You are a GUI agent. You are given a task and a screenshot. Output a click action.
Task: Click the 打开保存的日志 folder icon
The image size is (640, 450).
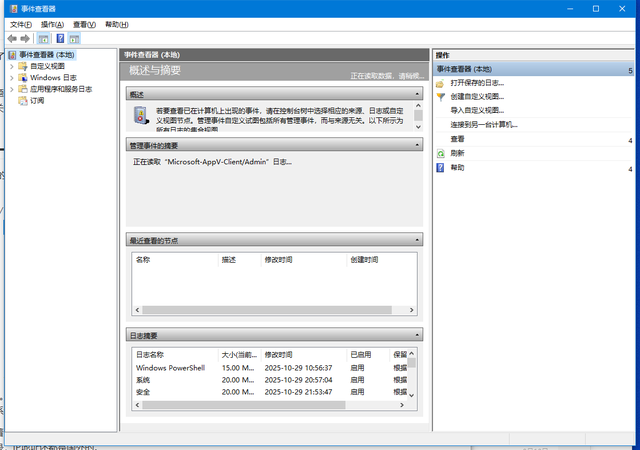coord(440,83)
